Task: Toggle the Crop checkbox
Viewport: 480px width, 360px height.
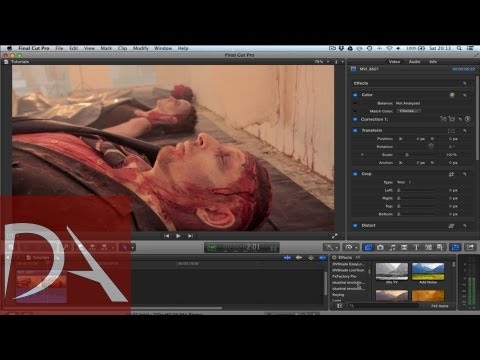Action: point(355,174)
